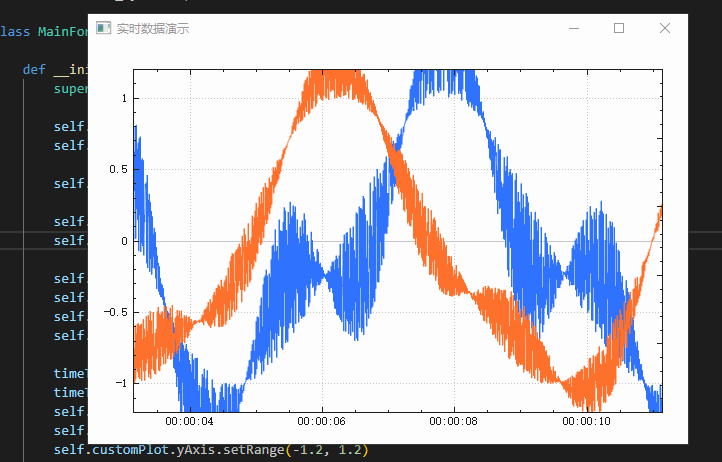Click the y-axis label 0
Screen dimensions: 722x462
(x=124, y=241)
